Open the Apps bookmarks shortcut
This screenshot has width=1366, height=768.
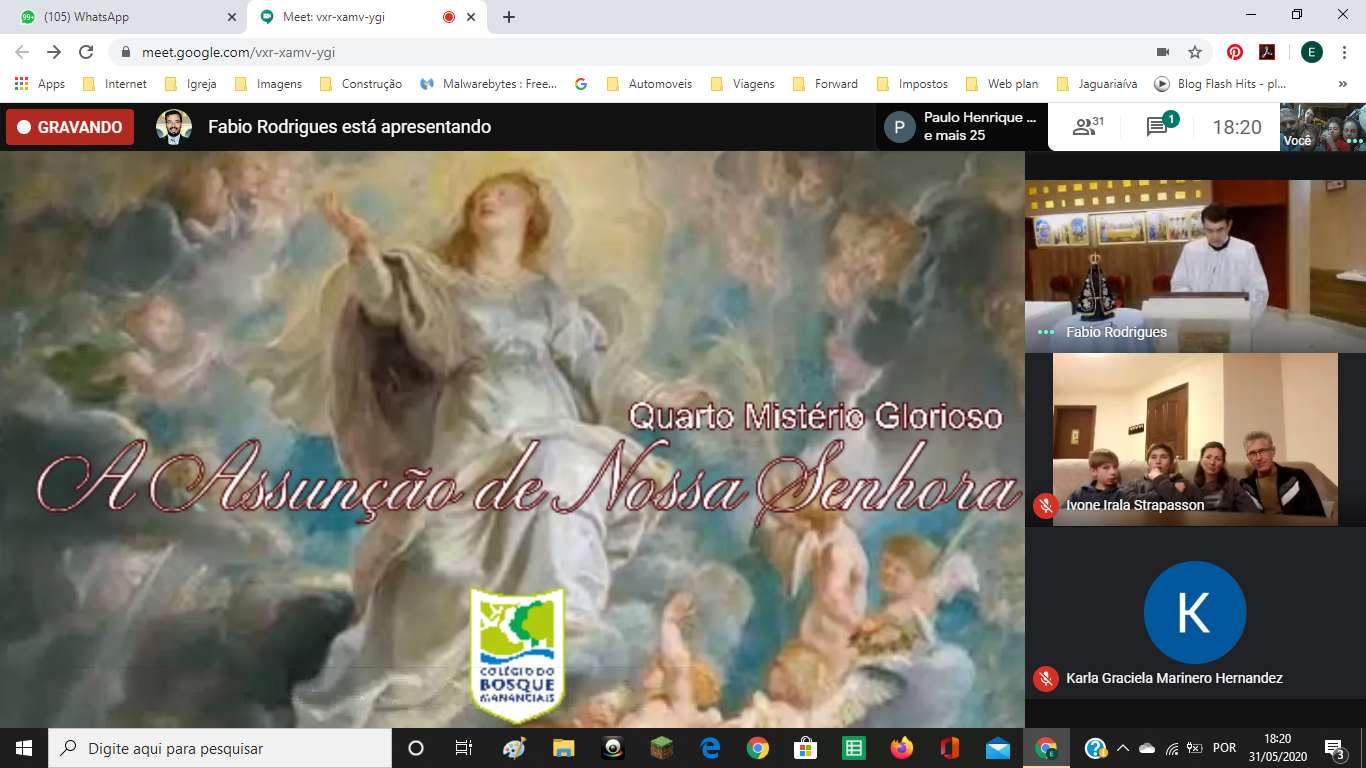[x=40, y=84]
